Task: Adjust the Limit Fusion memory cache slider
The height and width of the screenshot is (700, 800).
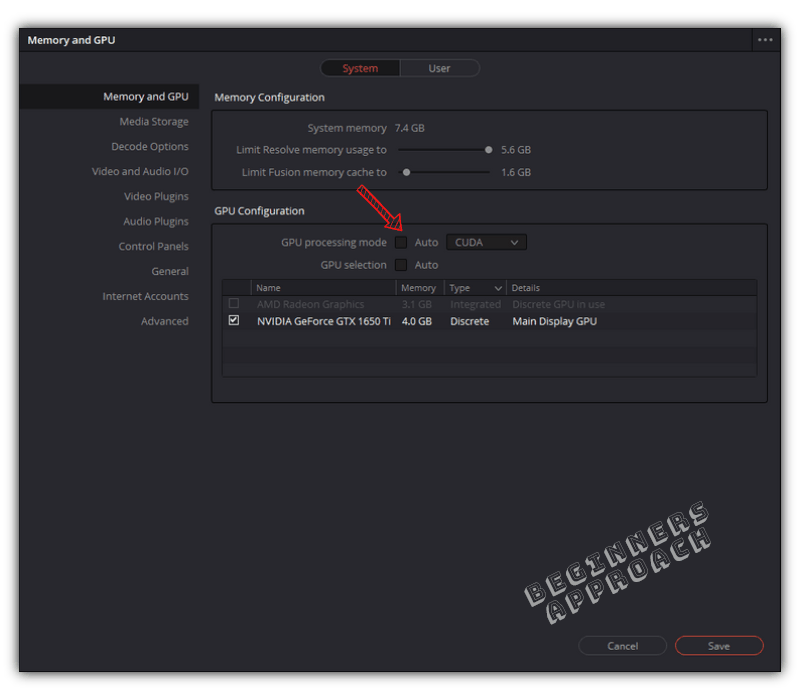Action: pos(406,172)
